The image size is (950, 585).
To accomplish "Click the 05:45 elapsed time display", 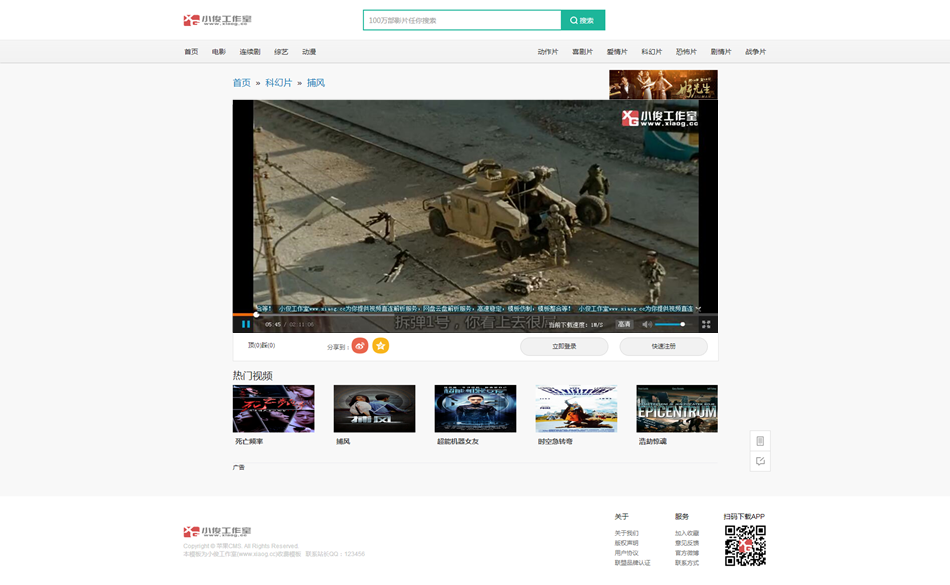I will click(273, 325).
